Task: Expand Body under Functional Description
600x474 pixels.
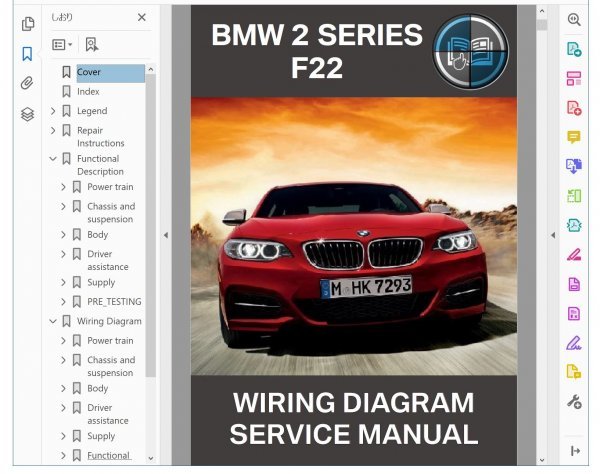Action: tap(64, 235)
